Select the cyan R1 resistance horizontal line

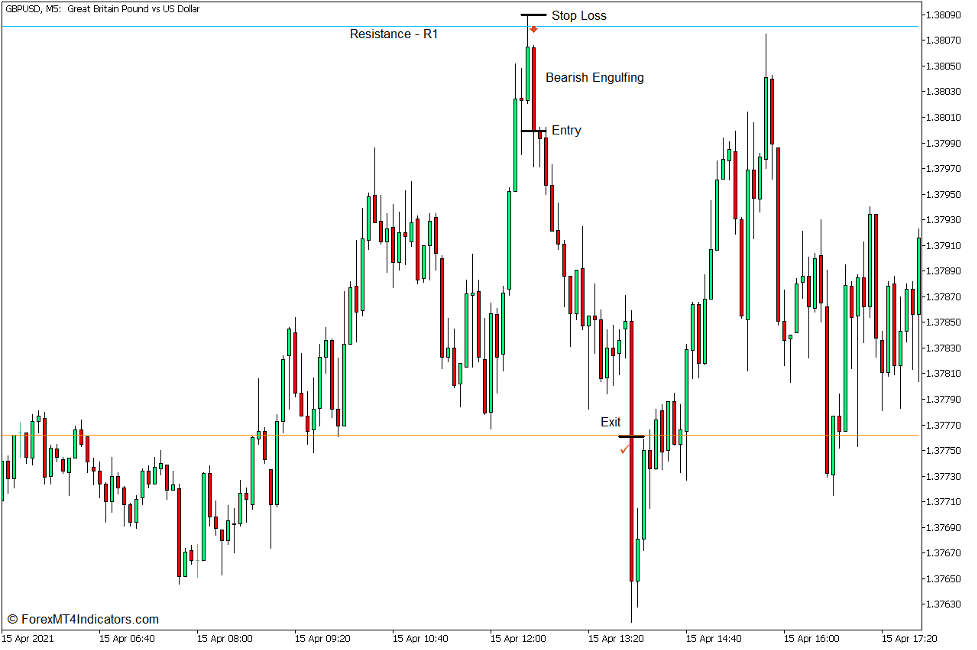pos(200,26)
